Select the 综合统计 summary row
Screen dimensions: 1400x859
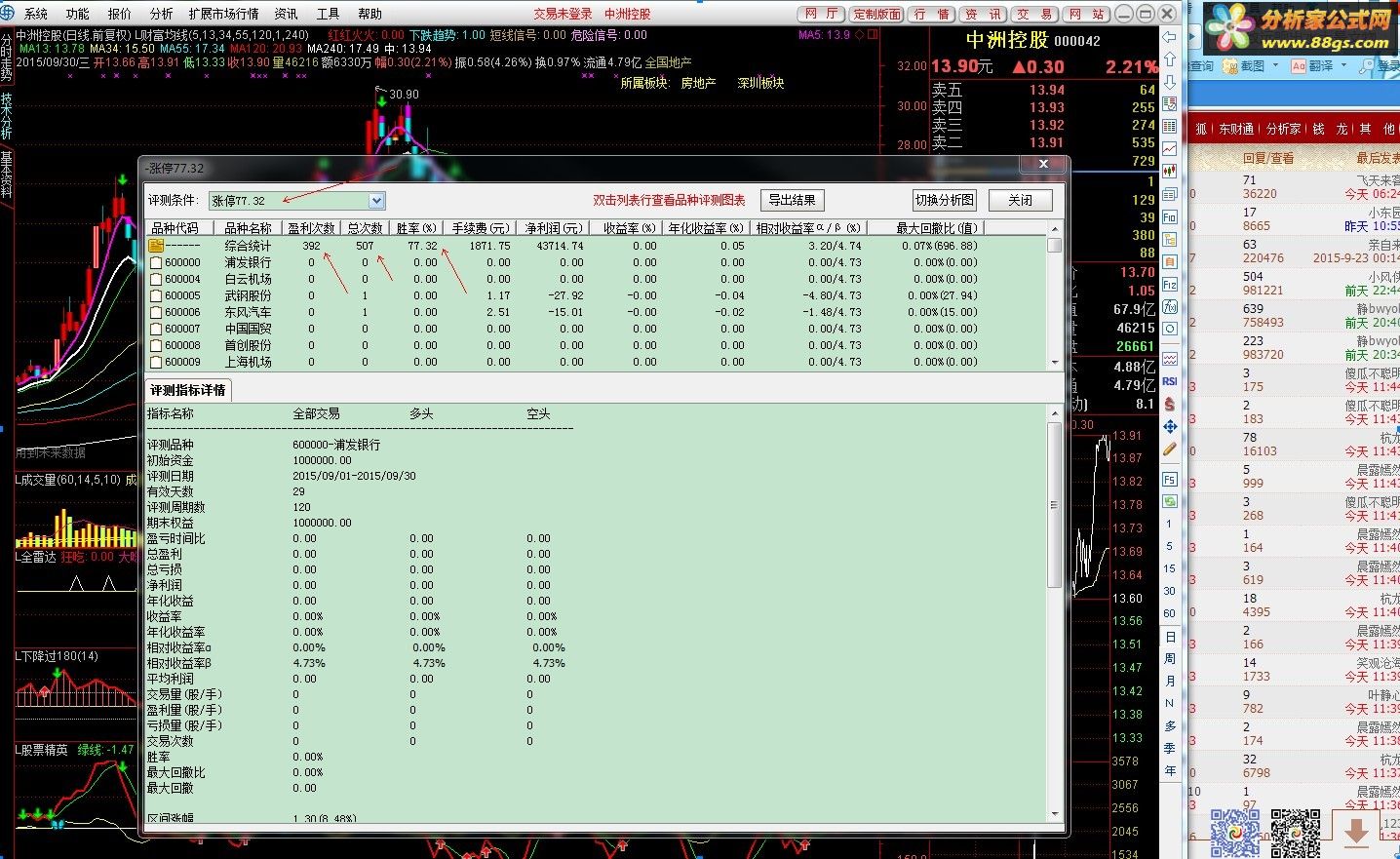pos(596,246)
